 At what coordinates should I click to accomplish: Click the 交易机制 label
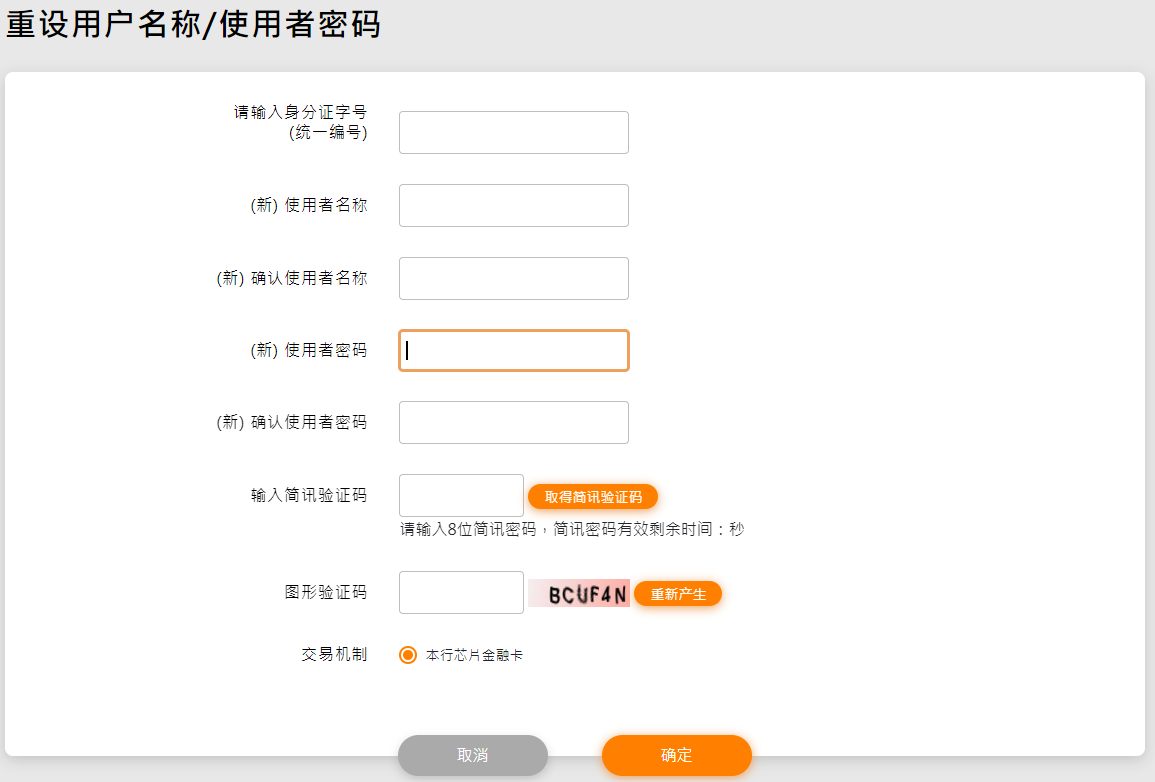pyautogui.click(x=334, y=654)
